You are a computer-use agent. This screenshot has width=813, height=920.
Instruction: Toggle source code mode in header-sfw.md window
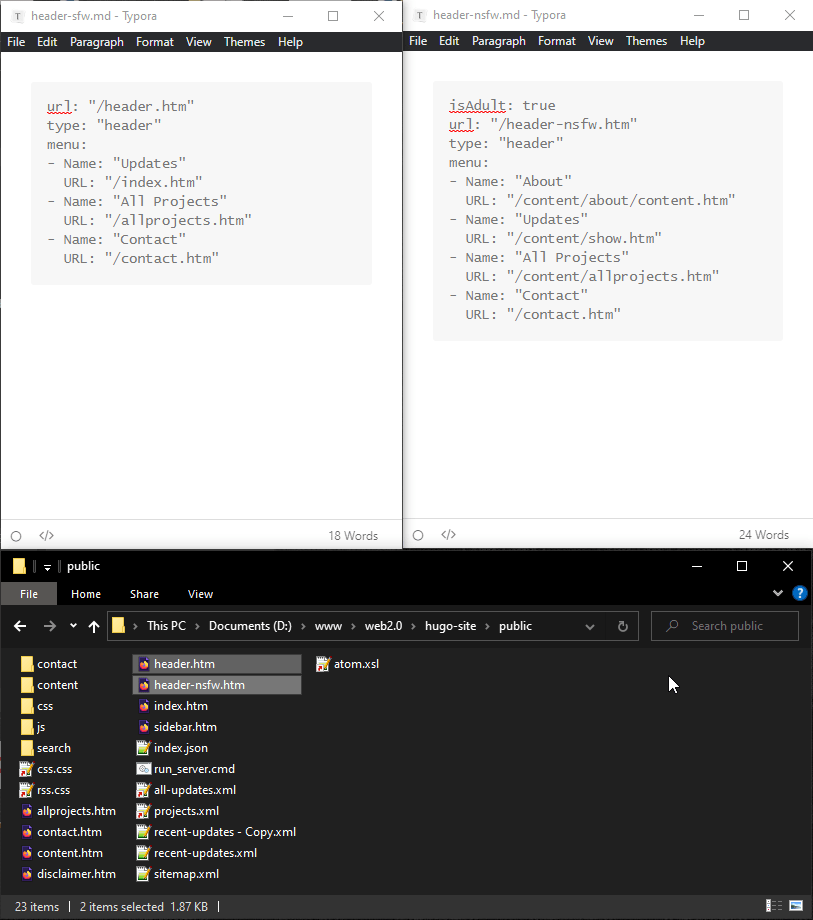pyautogui.click(x=46, y=535)
